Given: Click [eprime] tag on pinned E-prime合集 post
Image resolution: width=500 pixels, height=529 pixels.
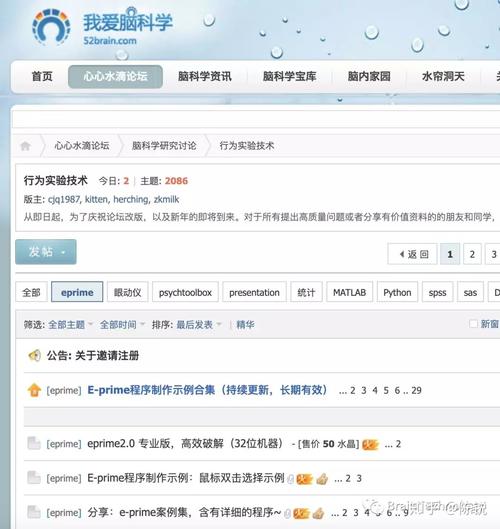Looking at the screenshot, I should point(64,390).
